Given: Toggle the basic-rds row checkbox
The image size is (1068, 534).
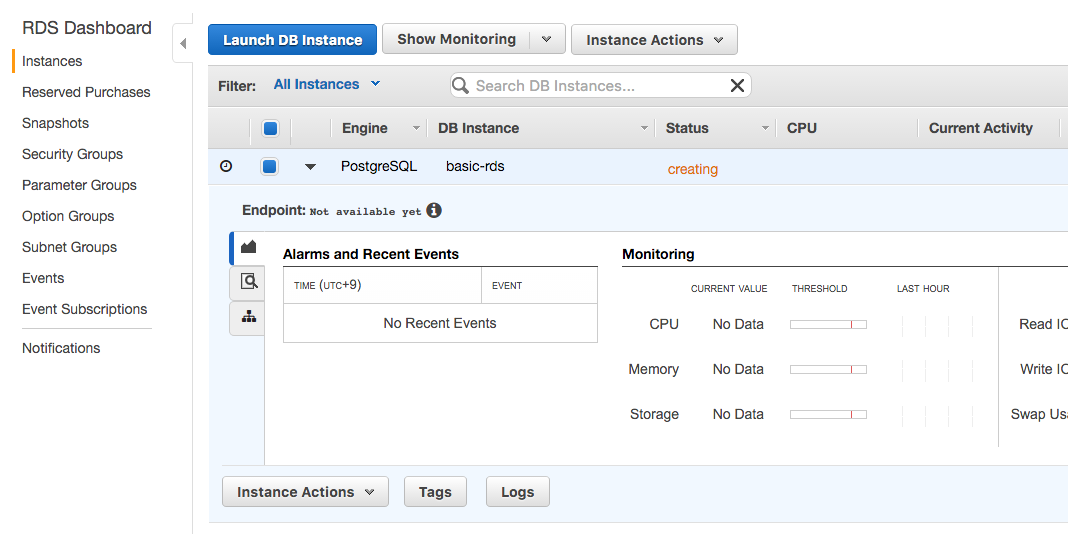Looking at the screenshot, I should click(x=270, y=166).
